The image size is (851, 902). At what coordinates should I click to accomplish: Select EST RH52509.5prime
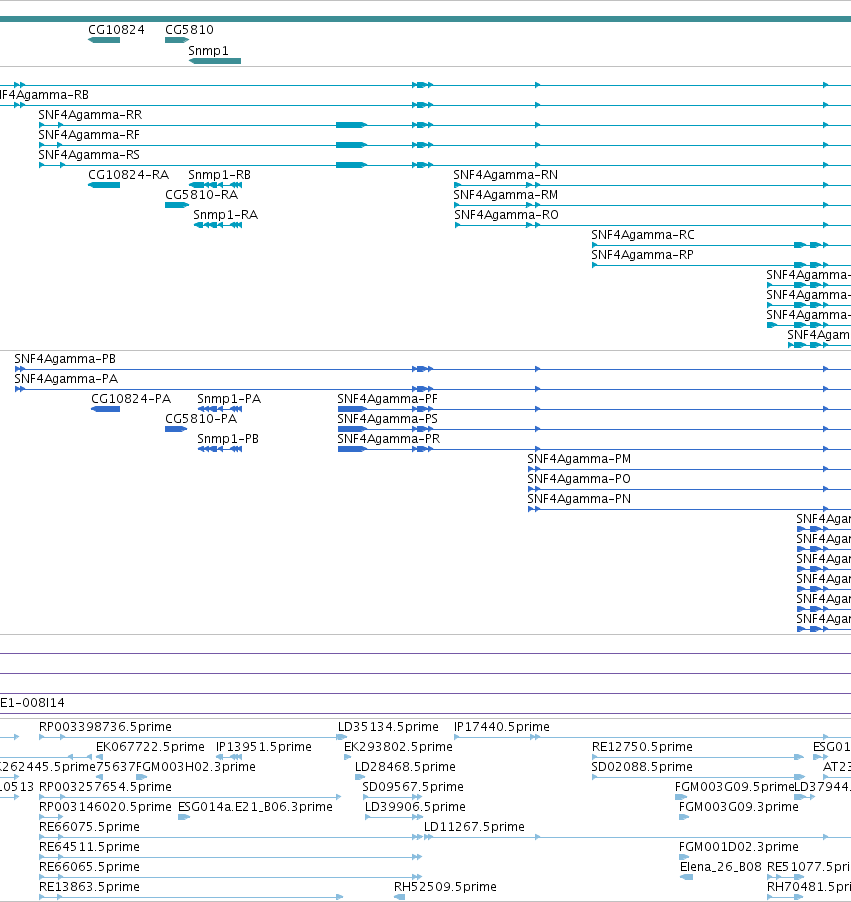445,886
